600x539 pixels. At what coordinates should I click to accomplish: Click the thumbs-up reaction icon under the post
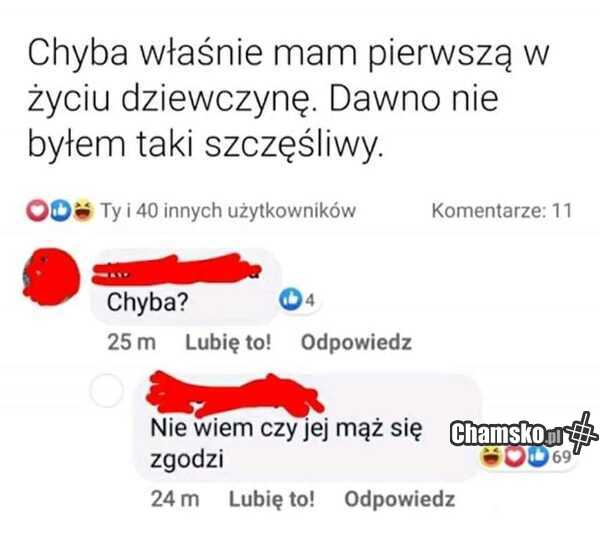(60, 211)
